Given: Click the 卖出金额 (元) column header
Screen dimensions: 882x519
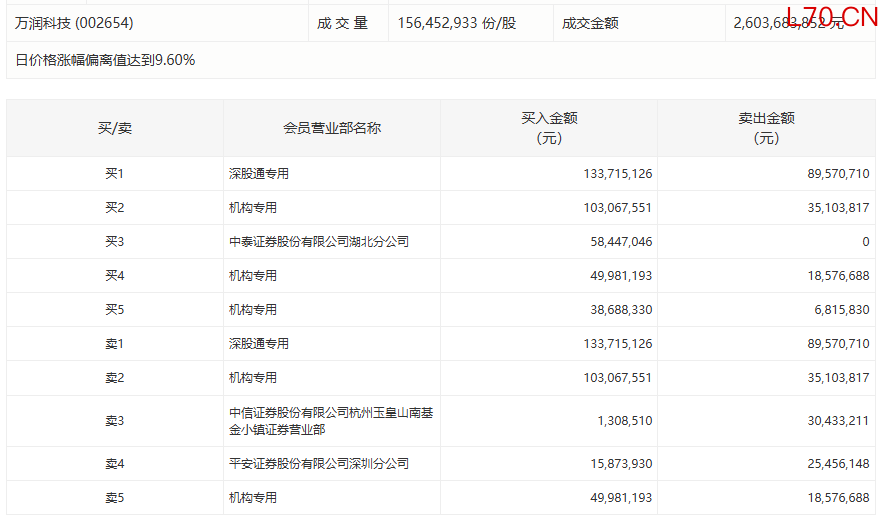Looking at the screenshot, I should click(x=766, y=128).
